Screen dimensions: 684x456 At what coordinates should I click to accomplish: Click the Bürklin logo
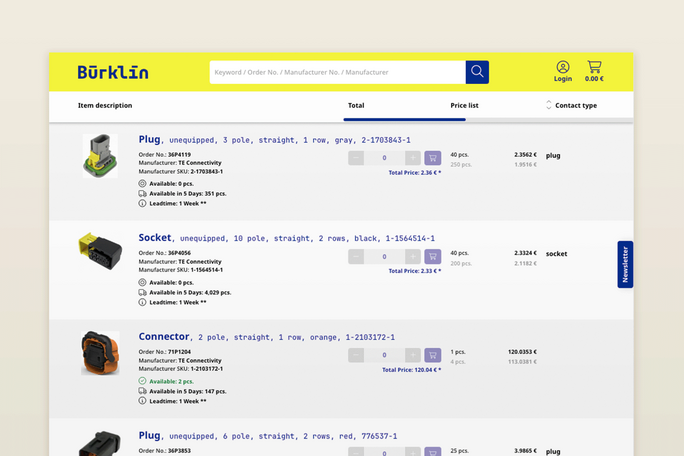click(113, 72)
